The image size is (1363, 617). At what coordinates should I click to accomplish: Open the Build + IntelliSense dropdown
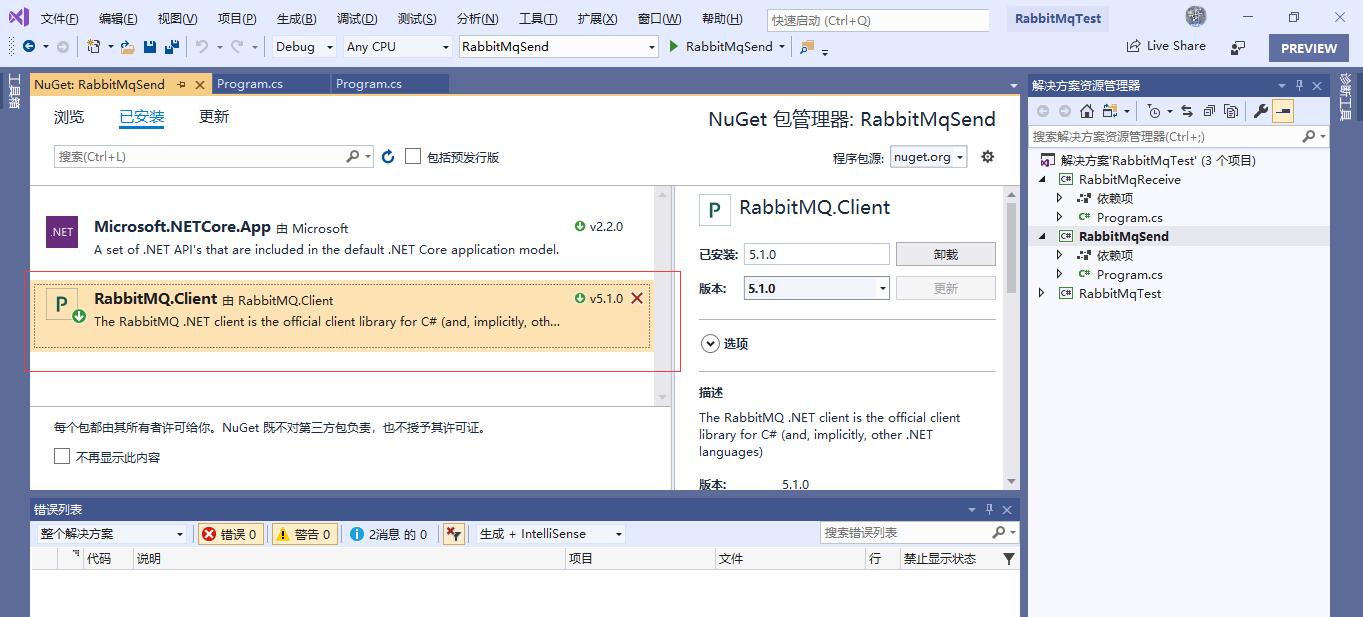[549, 534]
